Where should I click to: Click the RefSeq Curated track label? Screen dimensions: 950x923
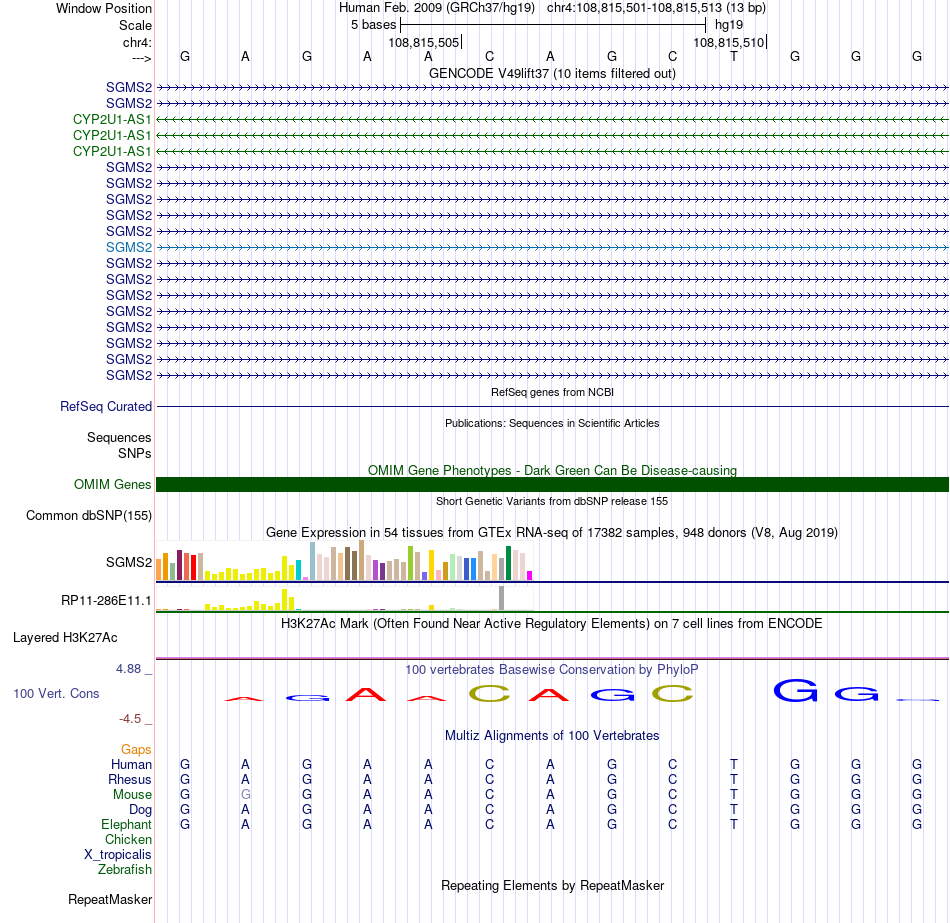(x=105, y=406)
